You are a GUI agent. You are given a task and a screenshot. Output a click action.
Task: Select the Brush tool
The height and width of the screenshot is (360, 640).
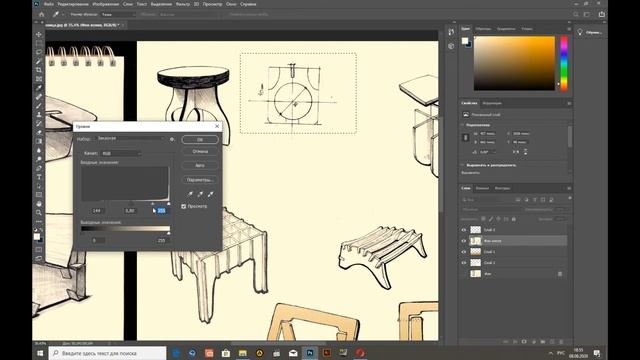click(x=39, y=105)
